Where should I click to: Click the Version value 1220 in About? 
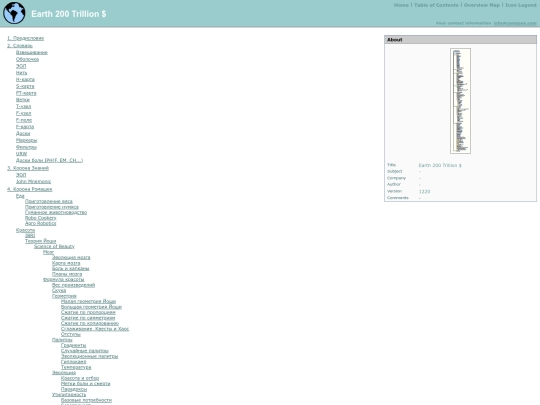[x=424, y=191]
